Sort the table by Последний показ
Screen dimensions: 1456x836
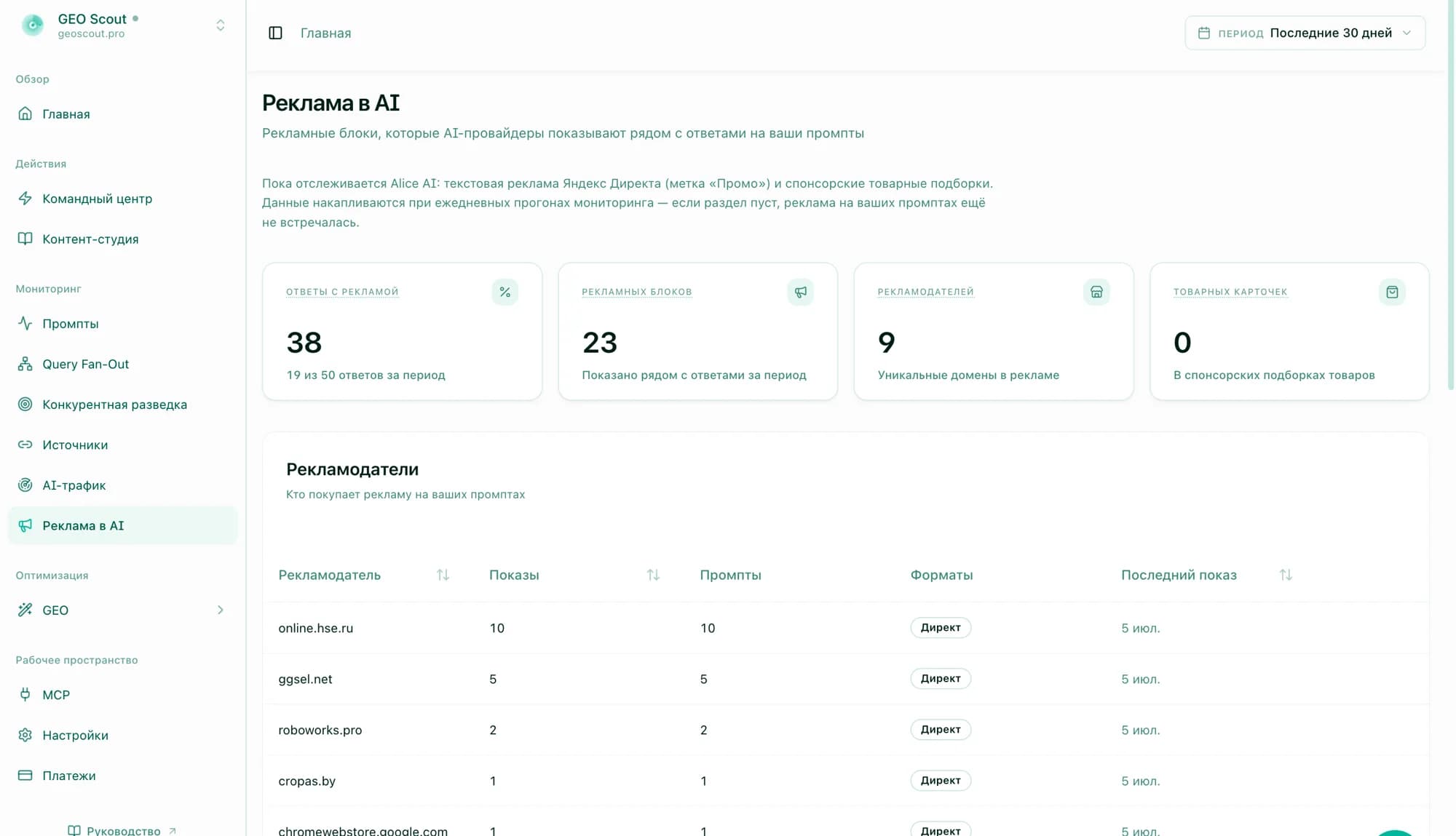[1286, 575]
